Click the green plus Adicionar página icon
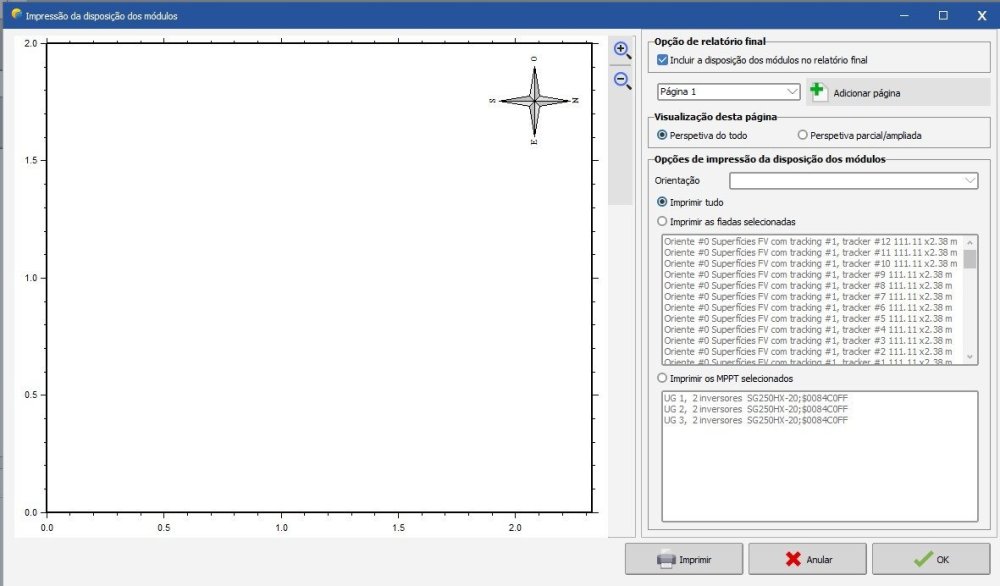1000x586 pixels. click(819, 92)
